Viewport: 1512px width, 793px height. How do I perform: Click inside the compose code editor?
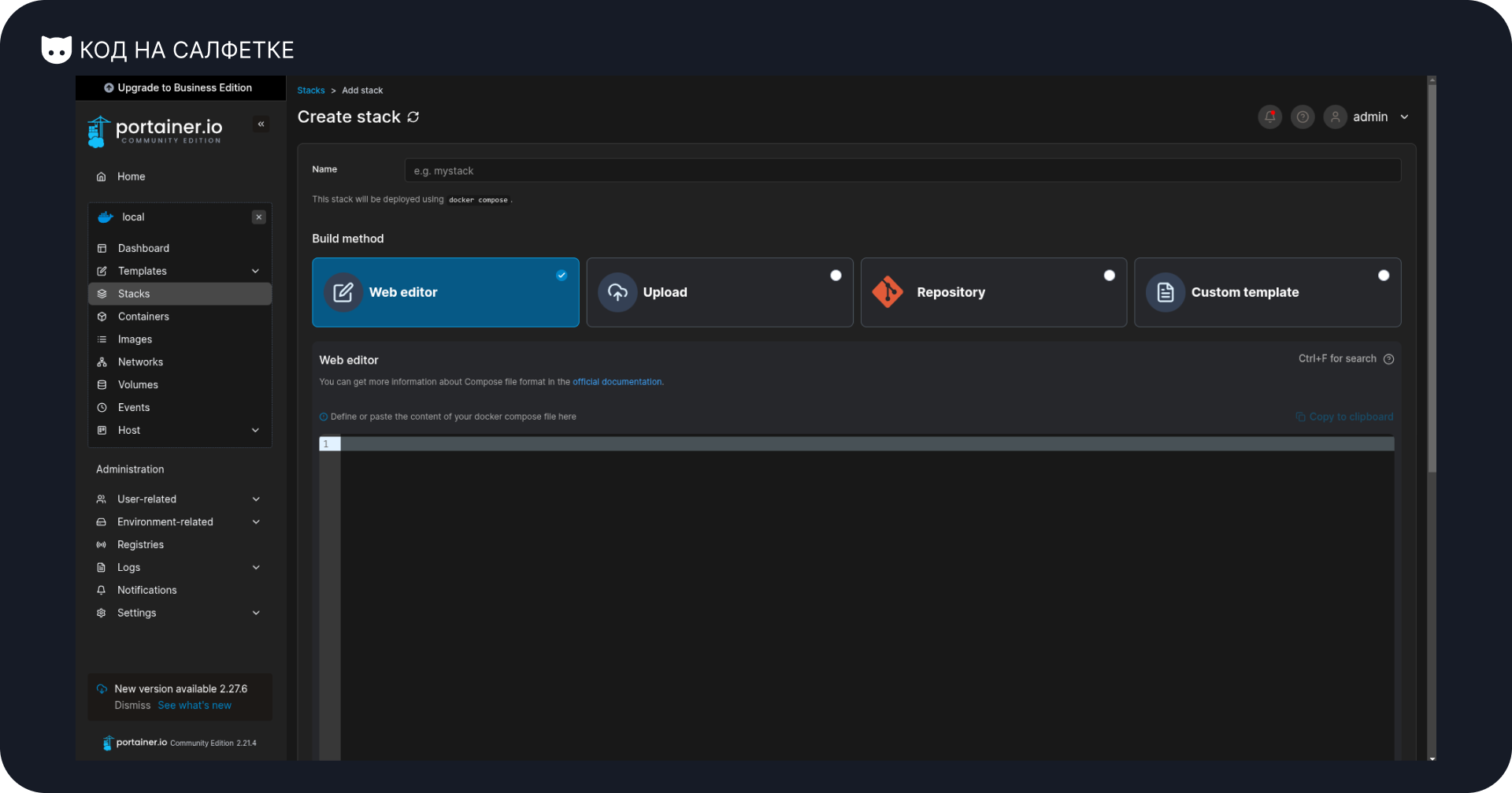pos(866,598)
